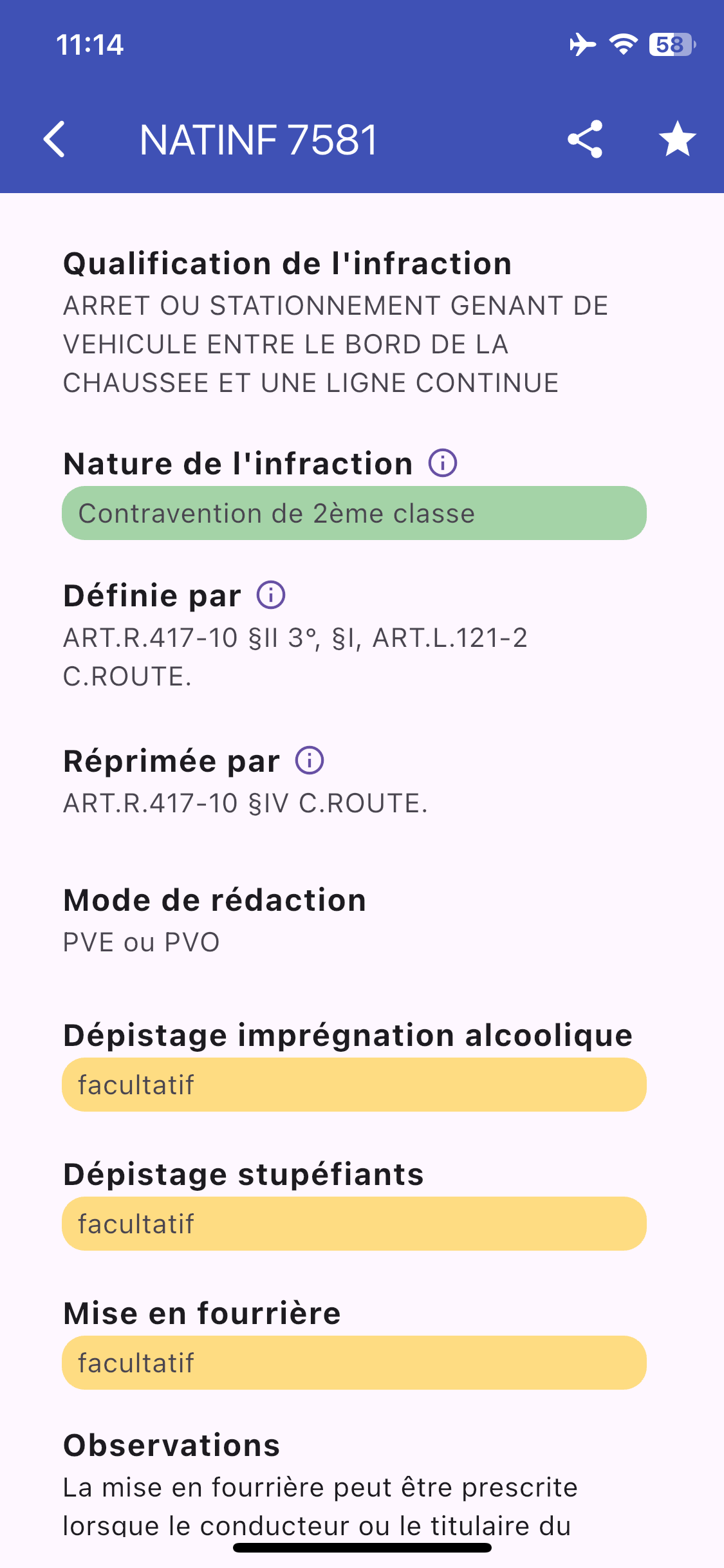This screenshot has height=1568, width=724.
Task: Tap the ART.R.417-10 §IV C.ROUTE. reference
Action: coord(245,803)
